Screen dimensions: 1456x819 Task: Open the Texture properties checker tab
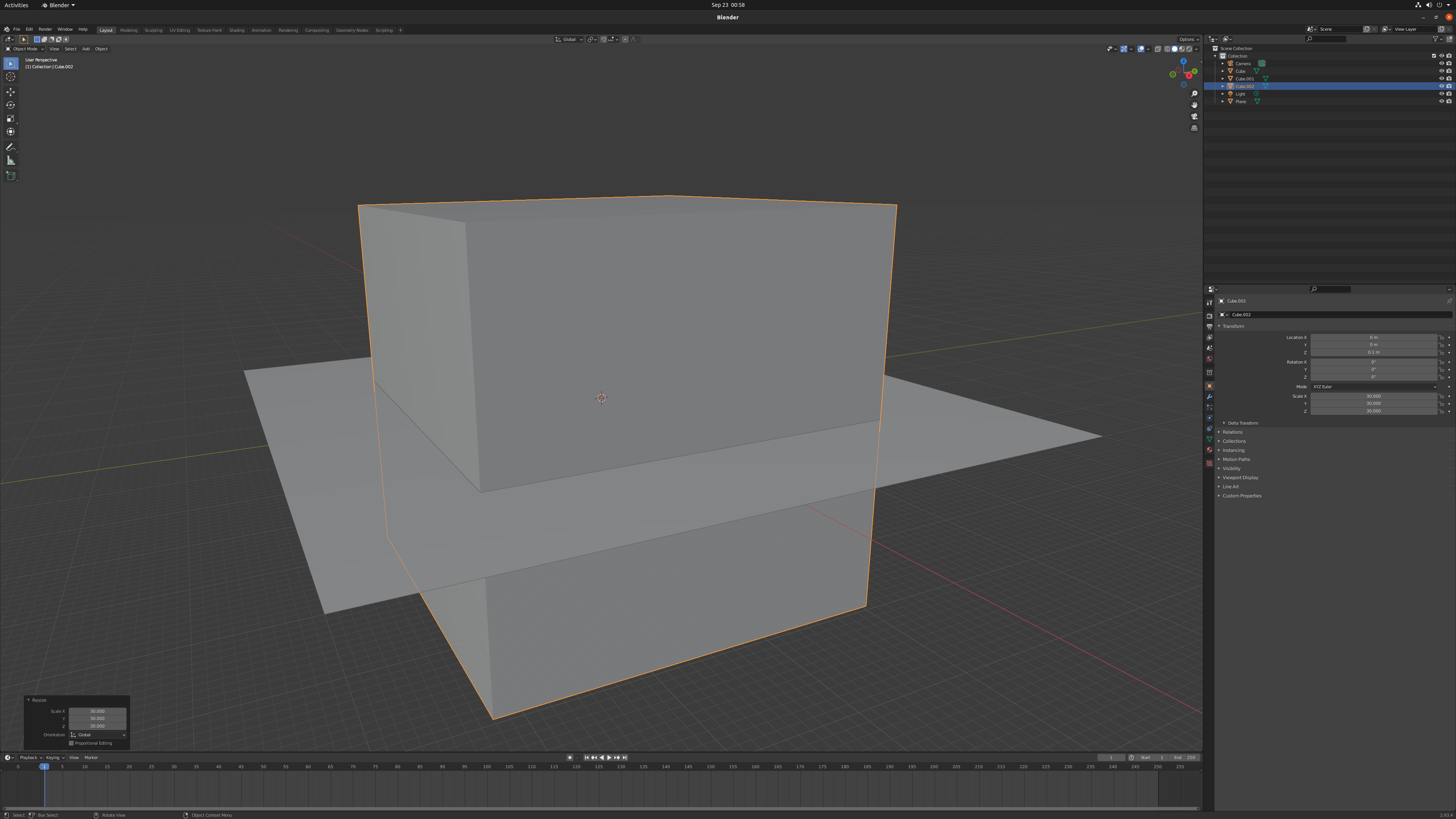coord(1209,463)
